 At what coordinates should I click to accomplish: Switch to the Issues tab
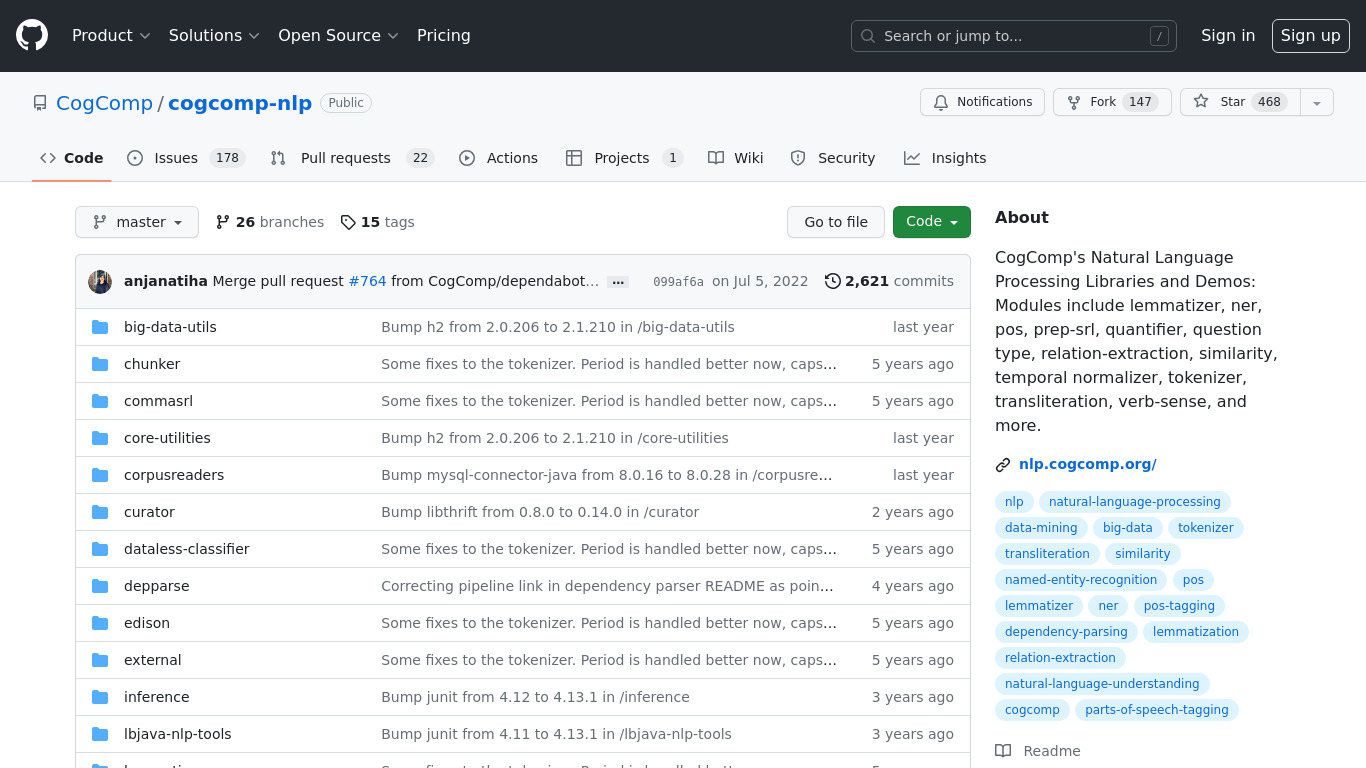186,158
